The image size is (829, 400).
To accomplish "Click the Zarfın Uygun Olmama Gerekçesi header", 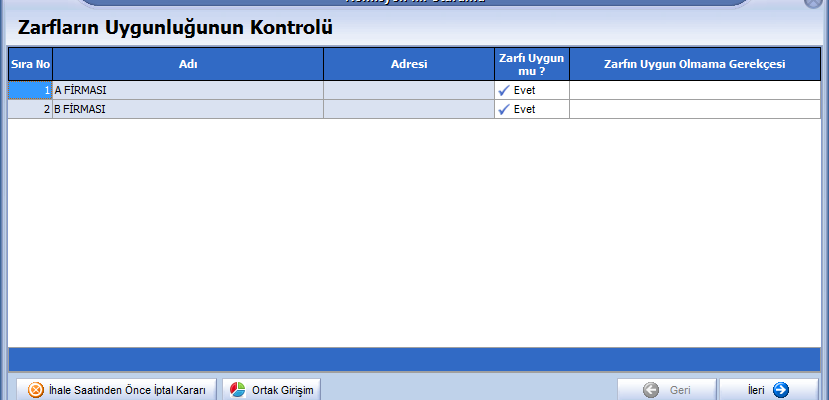I will click(694, 64).
